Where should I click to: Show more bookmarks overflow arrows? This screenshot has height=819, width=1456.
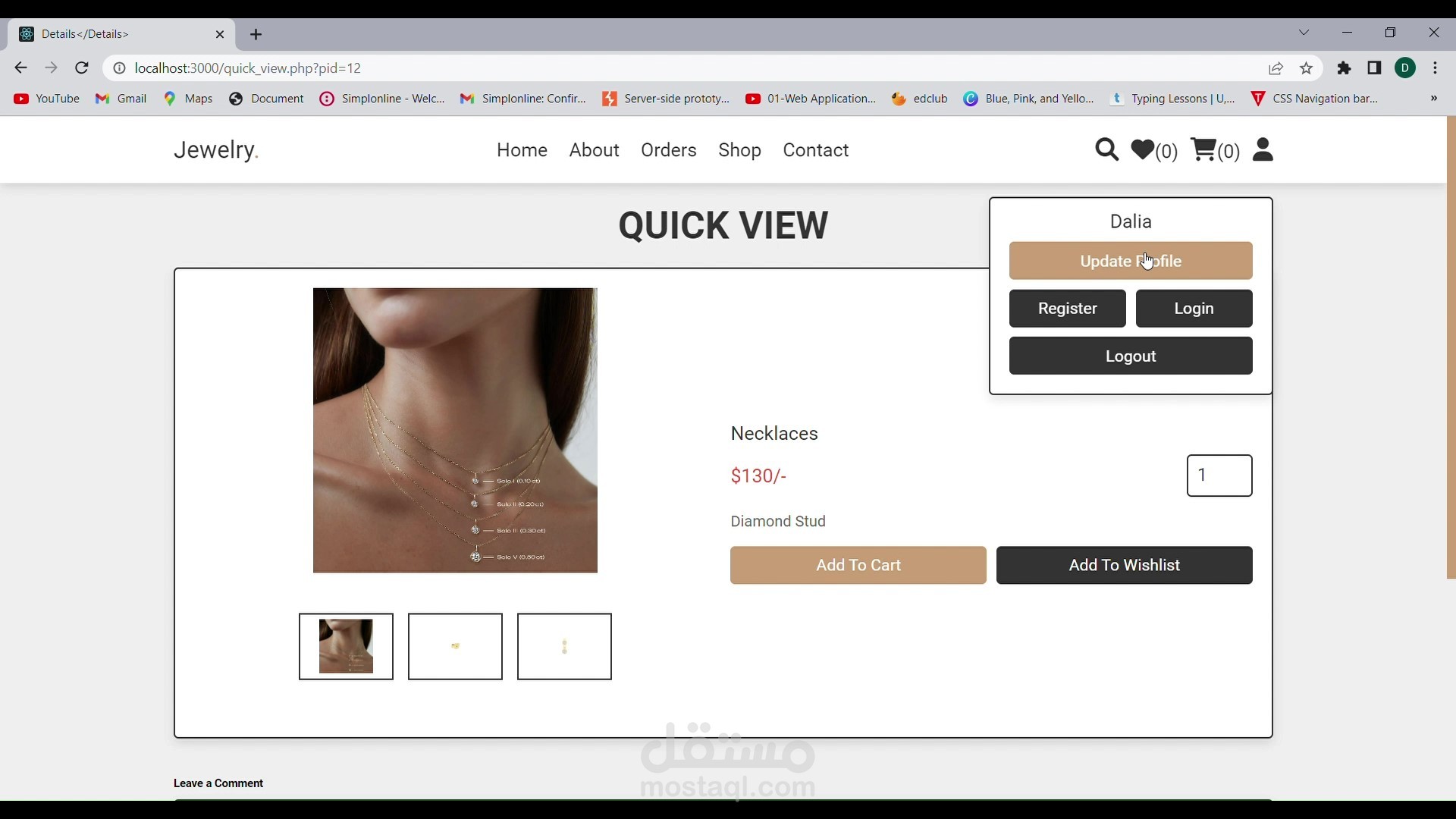(x=1433, y=99)
